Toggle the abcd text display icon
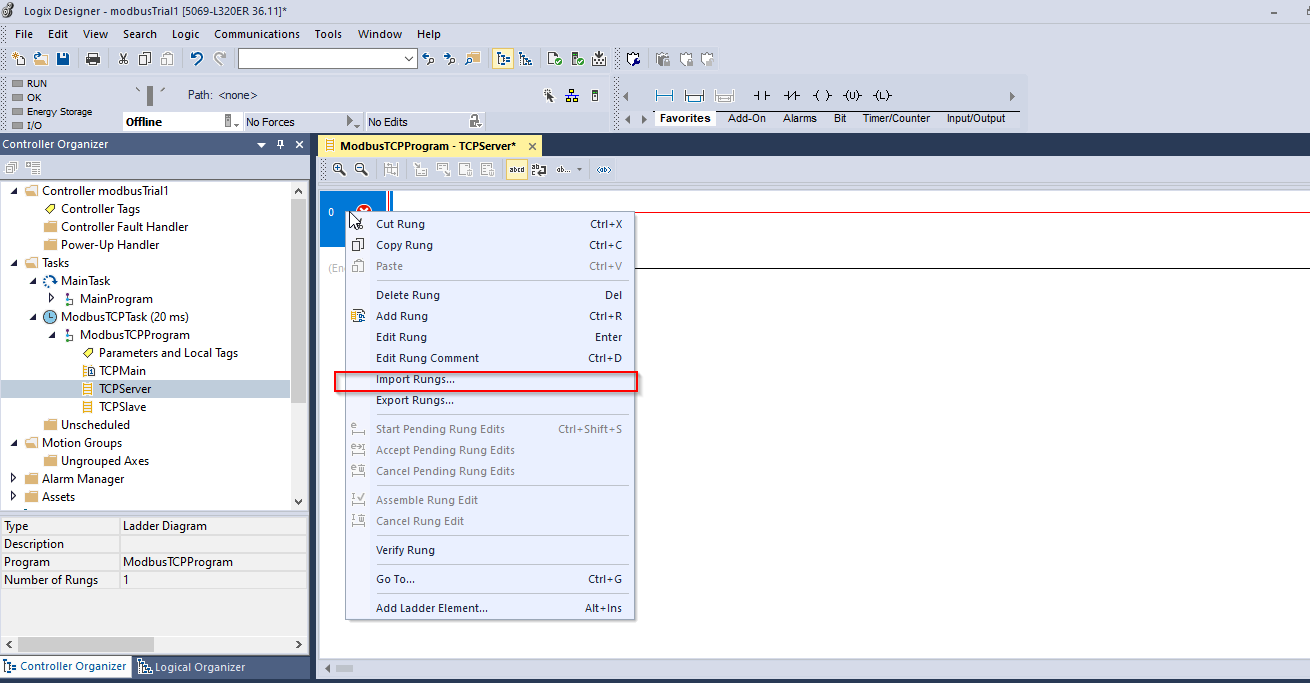The image size is (1310, 683). point(516,169)
